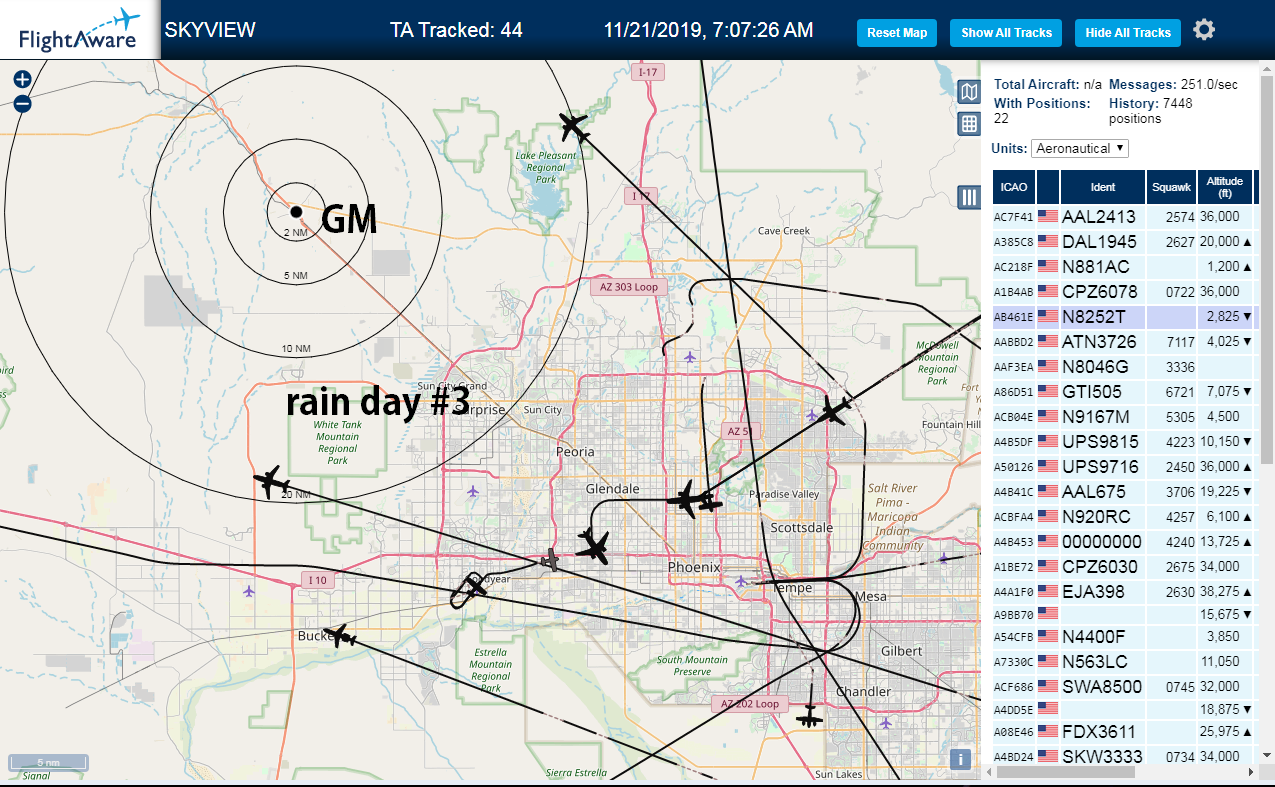1275x787 pixels.
Task: Select the highlighted N8252T row
Action: [x=1124, y=316]
